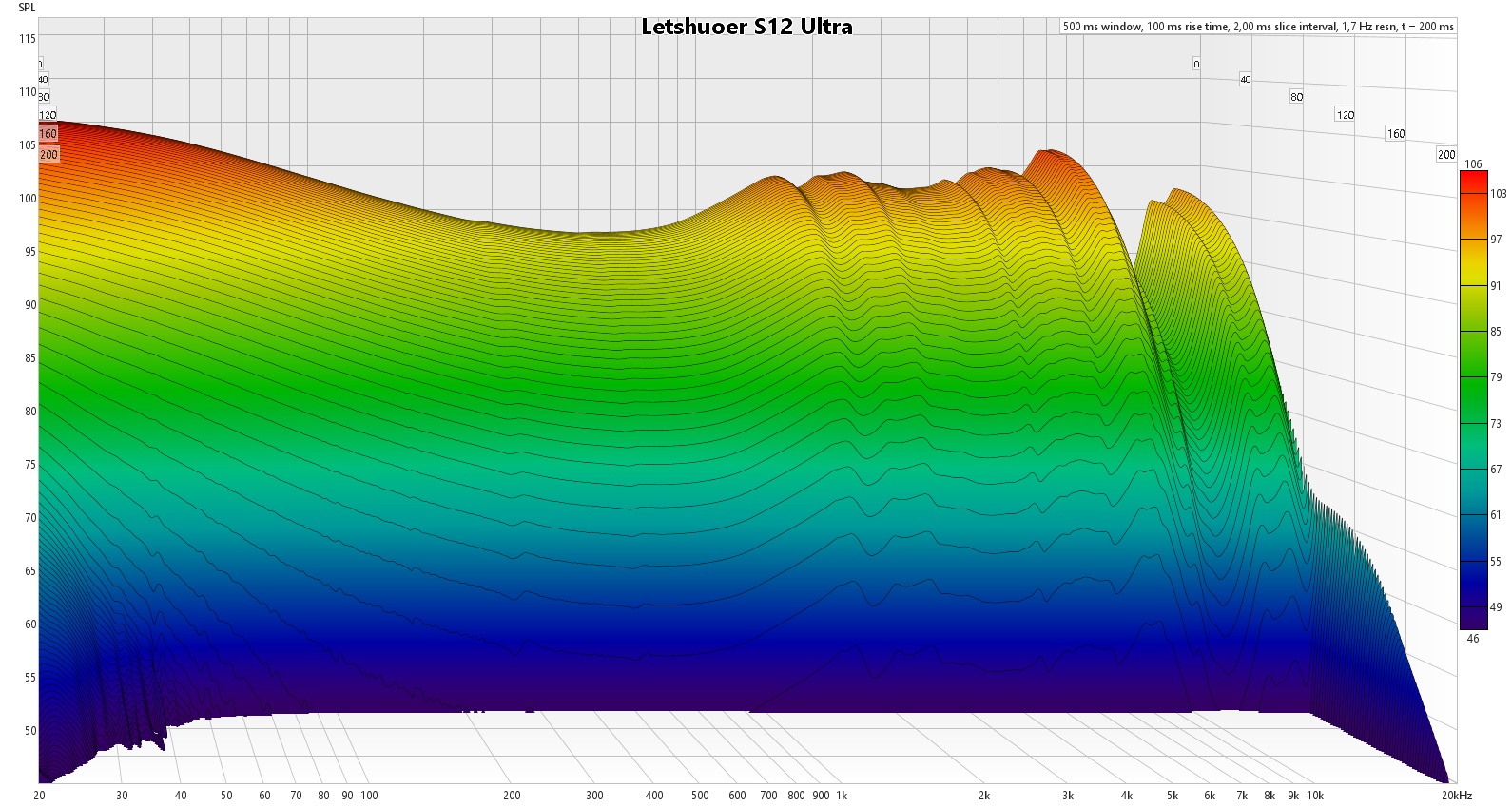
Task: Select the 75 value on the SPL axis
Action: click(29, 465)
